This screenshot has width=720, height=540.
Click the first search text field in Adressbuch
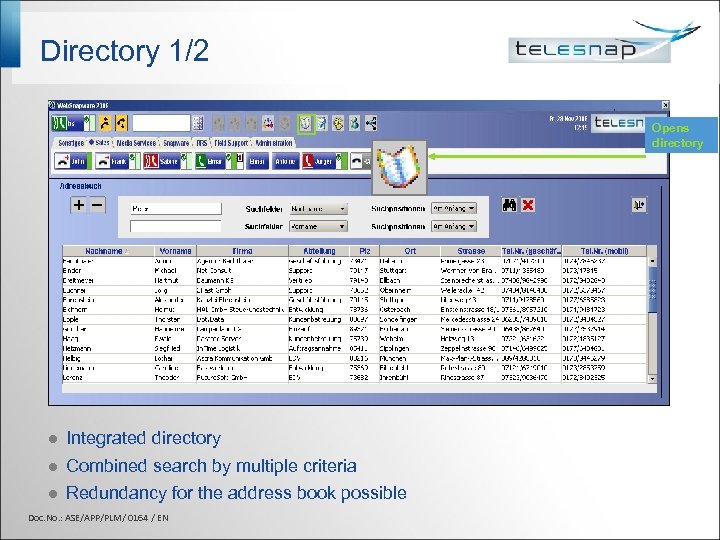pyautogui.click(x=176, y=209)
